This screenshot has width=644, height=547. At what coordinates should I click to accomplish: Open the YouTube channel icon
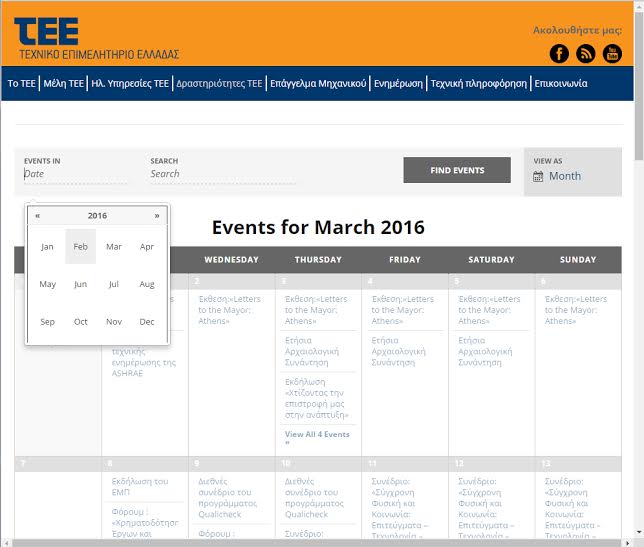click(x=612, y=54)
